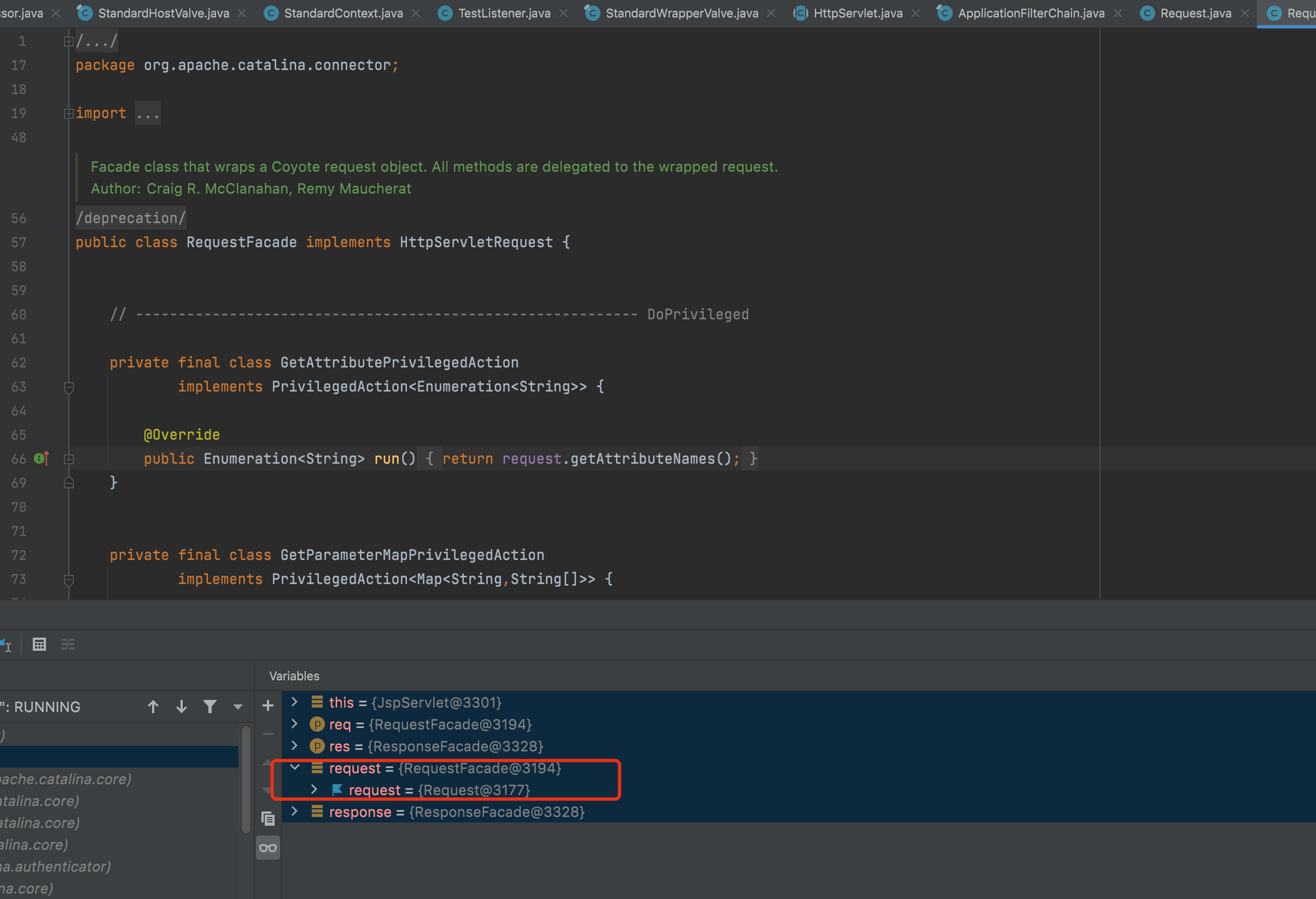The height and width of the screenshot is (899, 1316).
Task: Expand the folded import block
Action: pyautogui.click(x=68, y=113)
